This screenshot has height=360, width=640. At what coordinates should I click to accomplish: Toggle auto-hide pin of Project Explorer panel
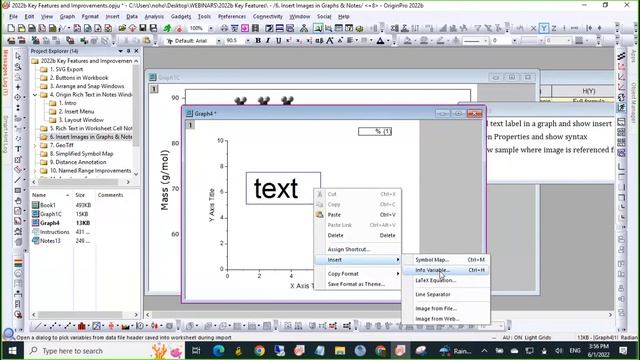pos(129,51)
